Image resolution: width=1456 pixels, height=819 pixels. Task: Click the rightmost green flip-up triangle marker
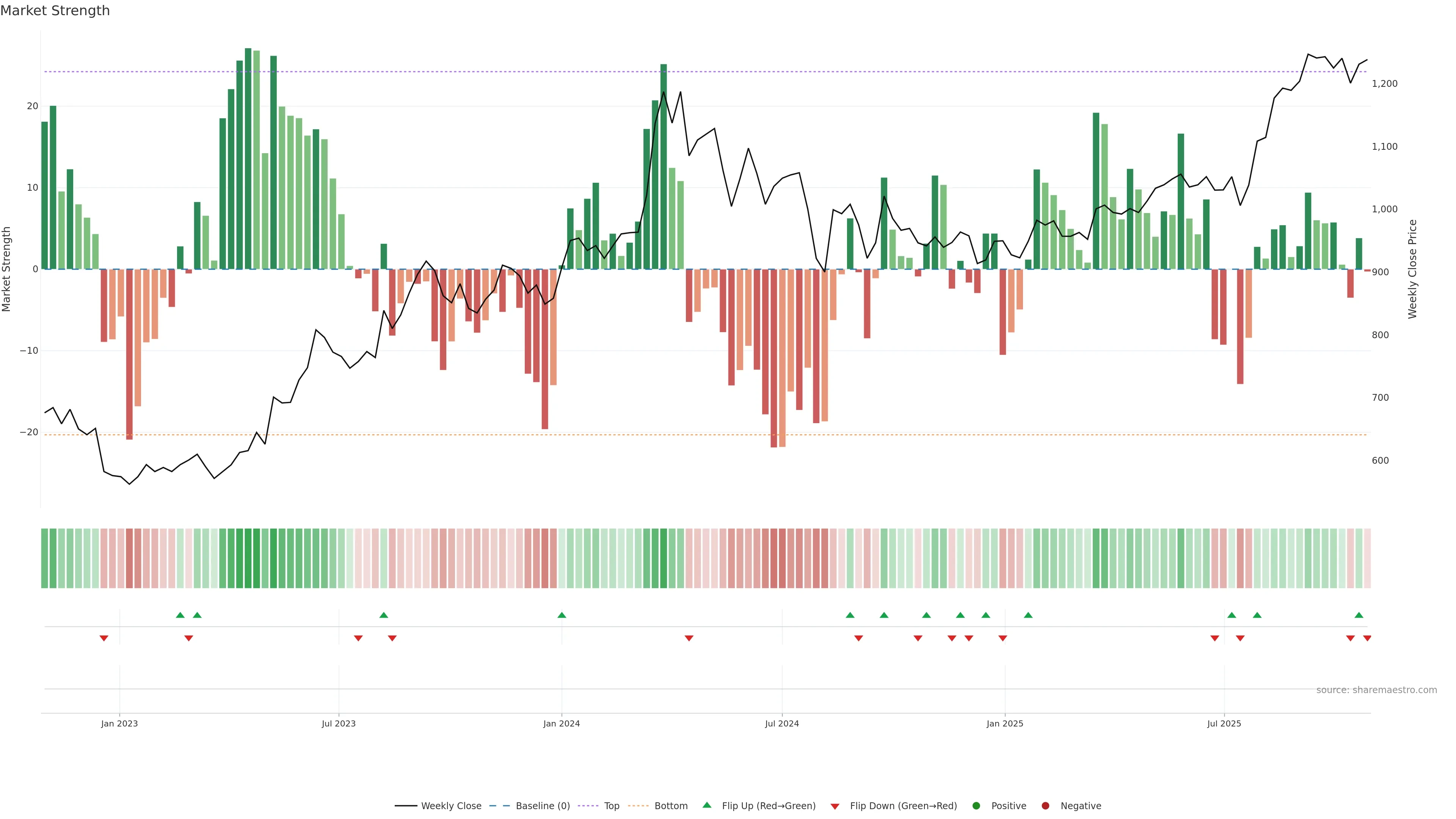click(x=1359, y=615)
